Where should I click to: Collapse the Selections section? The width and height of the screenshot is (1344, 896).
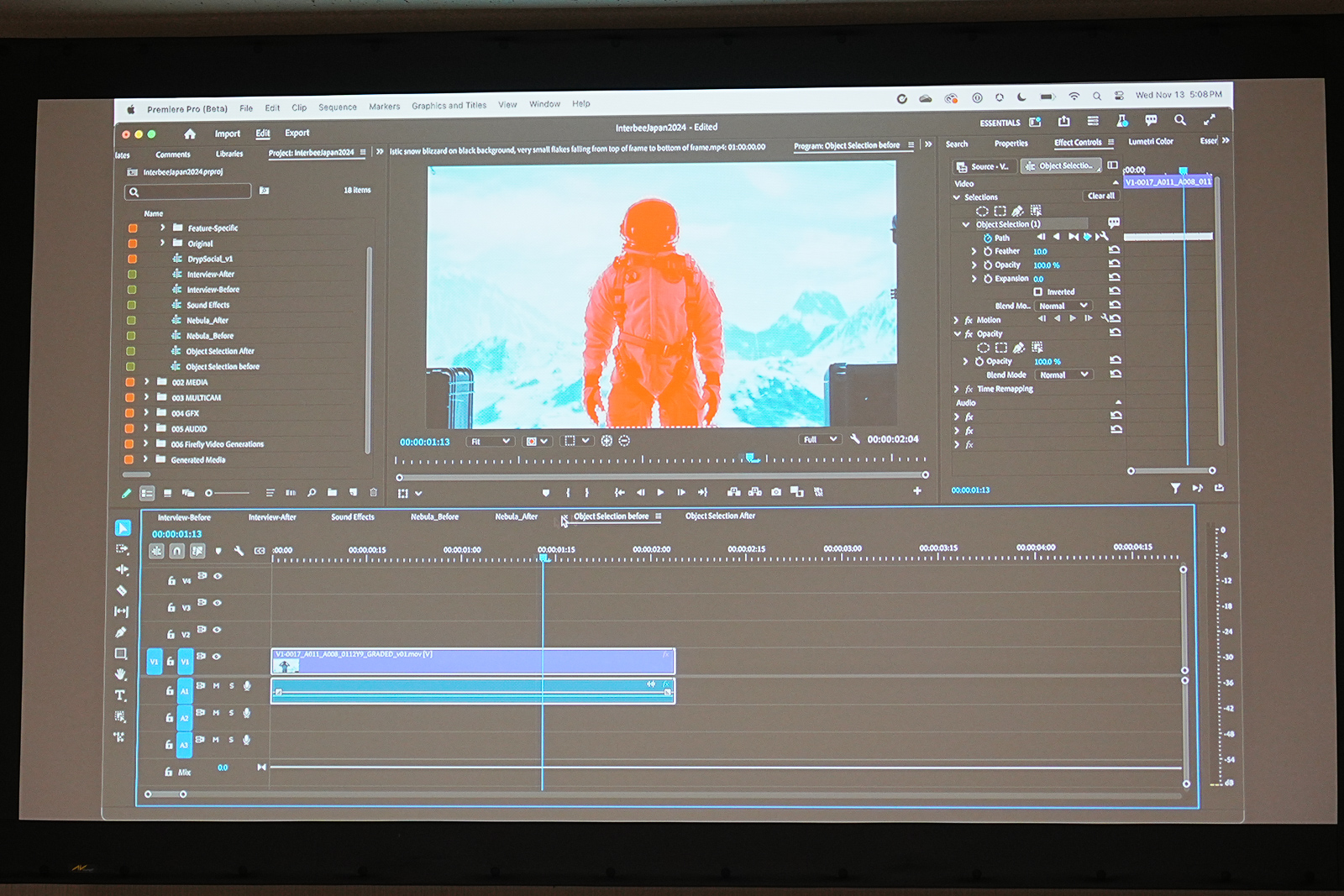[x=956, y=197]
